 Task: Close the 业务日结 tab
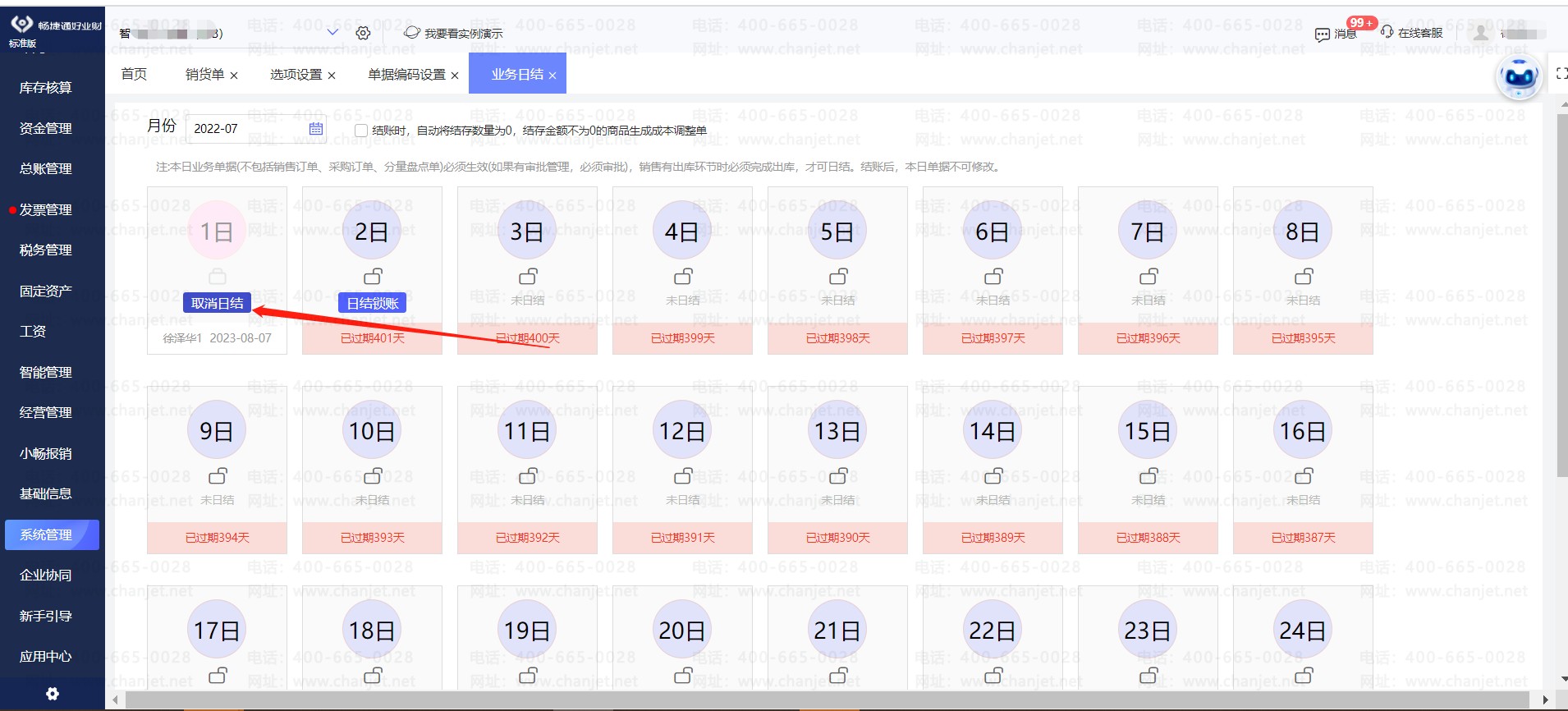pyautogui.click(x=552, y=76)
